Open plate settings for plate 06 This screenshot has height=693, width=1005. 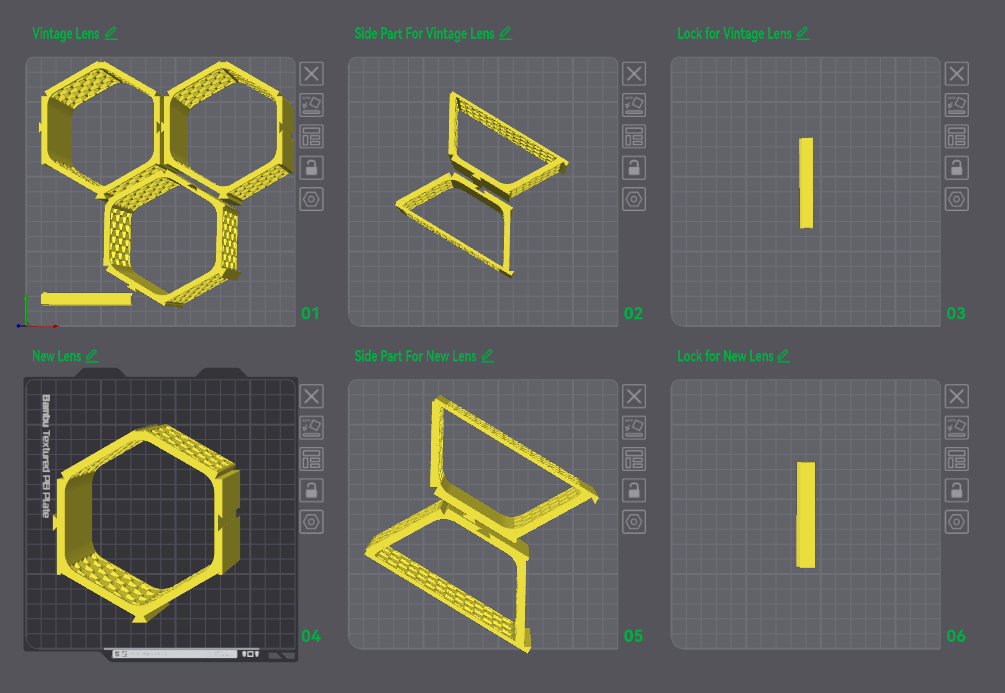click(957, 522)
